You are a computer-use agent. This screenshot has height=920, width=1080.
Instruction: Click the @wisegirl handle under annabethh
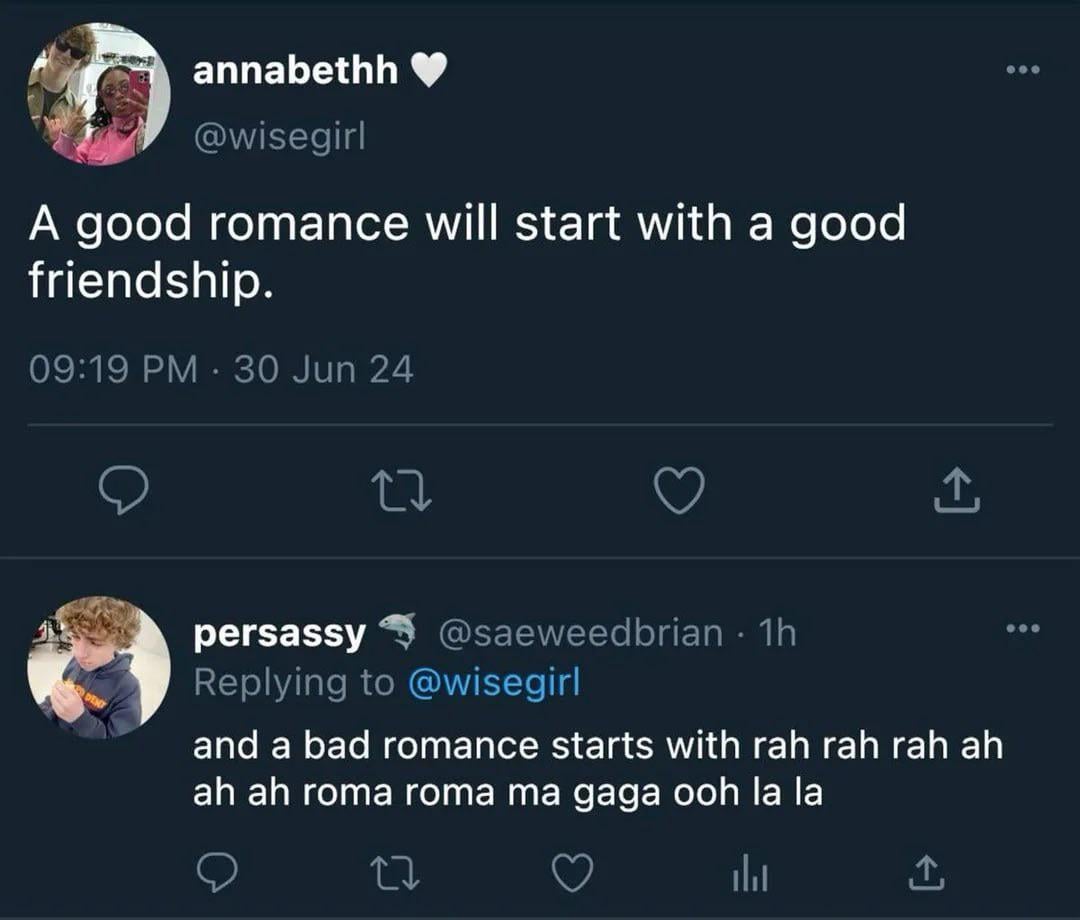pos(280,136)
